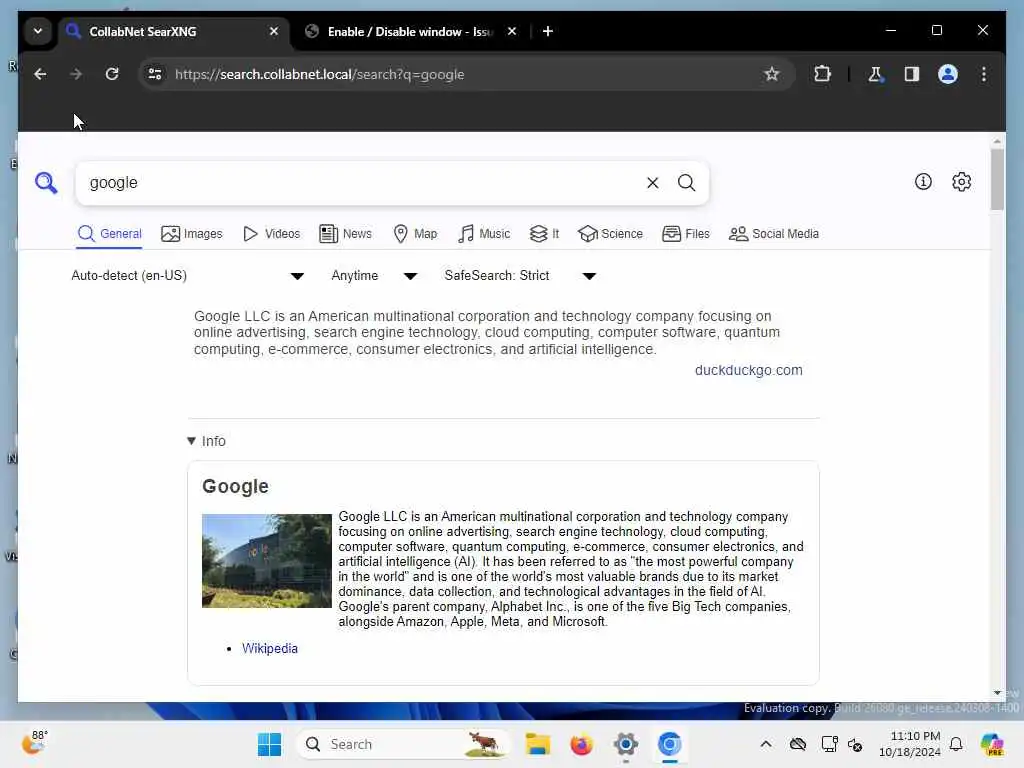This screenshot has width=1024, height=768.
Task: Open the weather widget showing 88°
Action: 35,743
